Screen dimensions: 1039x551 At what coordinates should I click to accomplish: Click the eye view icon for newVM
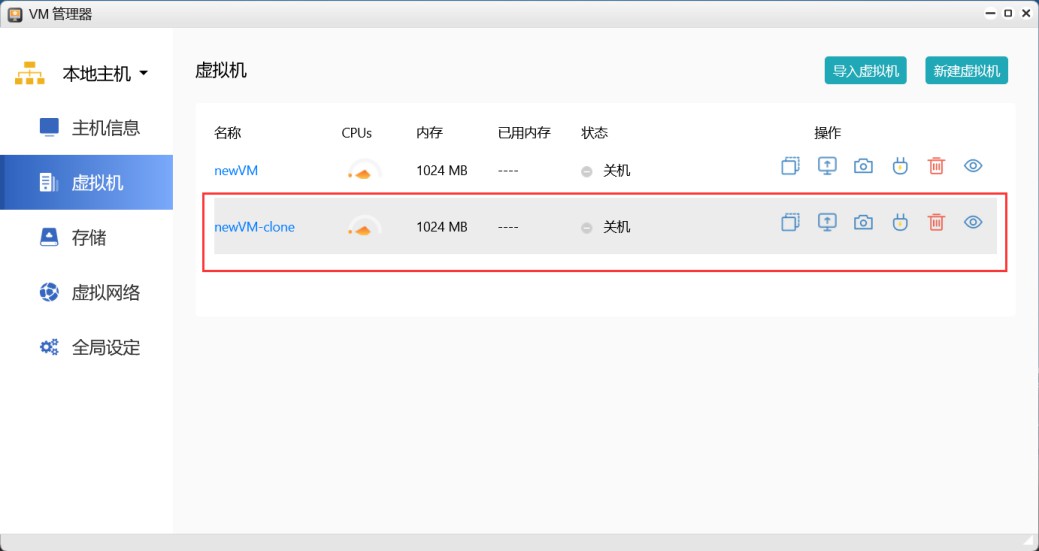click(973, 166)
